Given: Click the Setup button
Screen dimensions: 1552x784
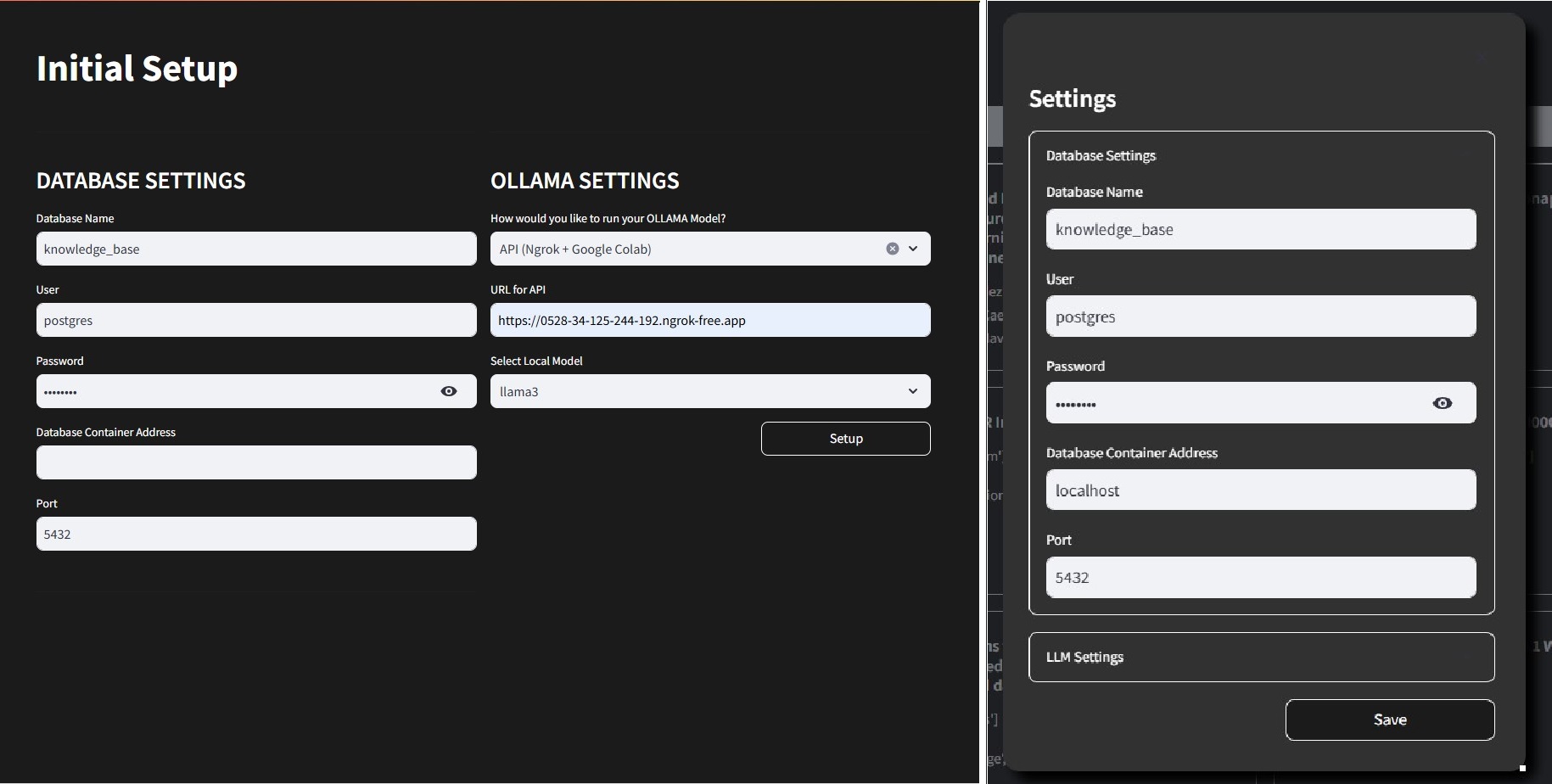Looking at the screenshot, I should [846, 439].
